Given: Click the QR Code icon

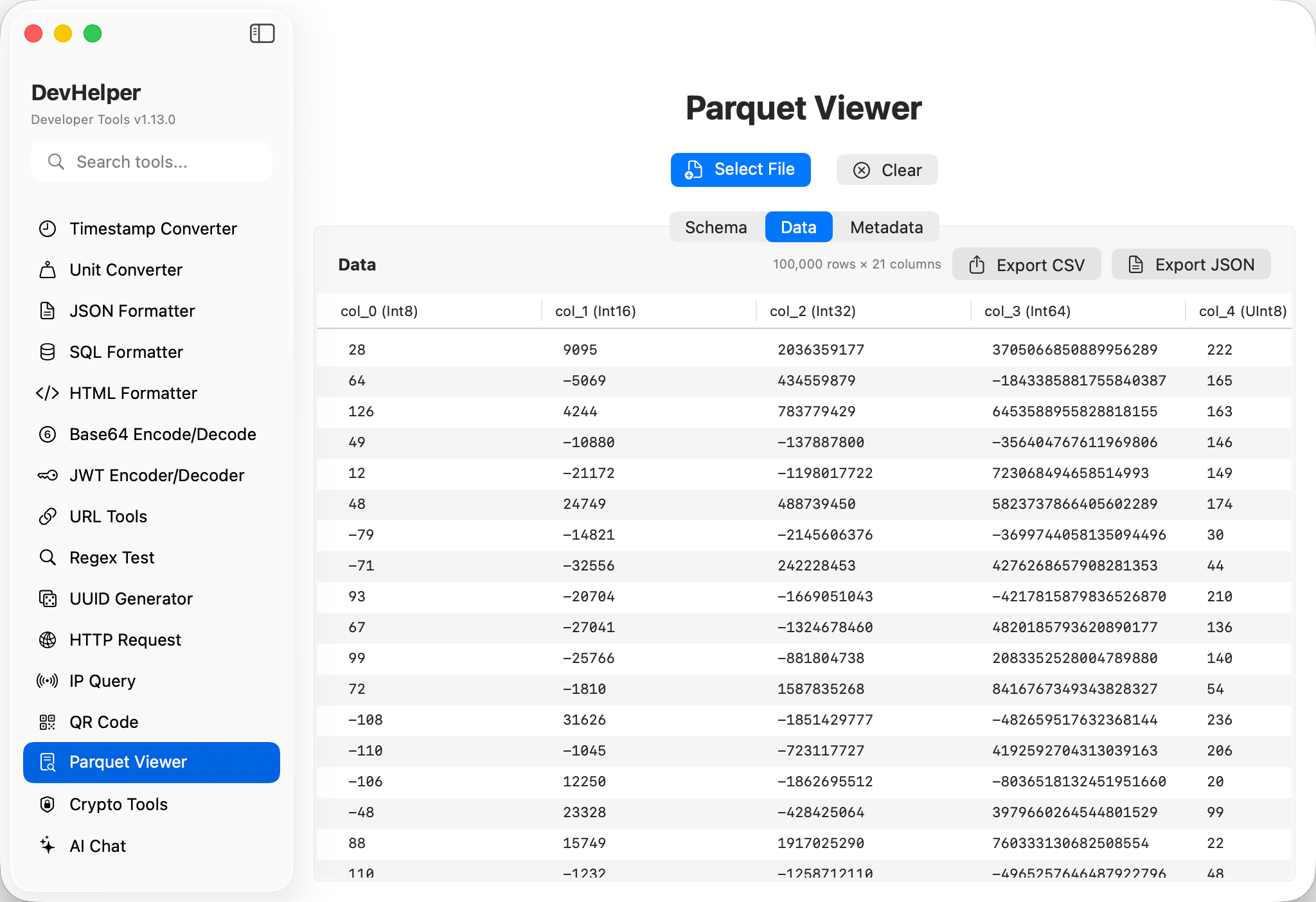Looking at the screenshot, I should pyautogui.click(x=48, y=722).
